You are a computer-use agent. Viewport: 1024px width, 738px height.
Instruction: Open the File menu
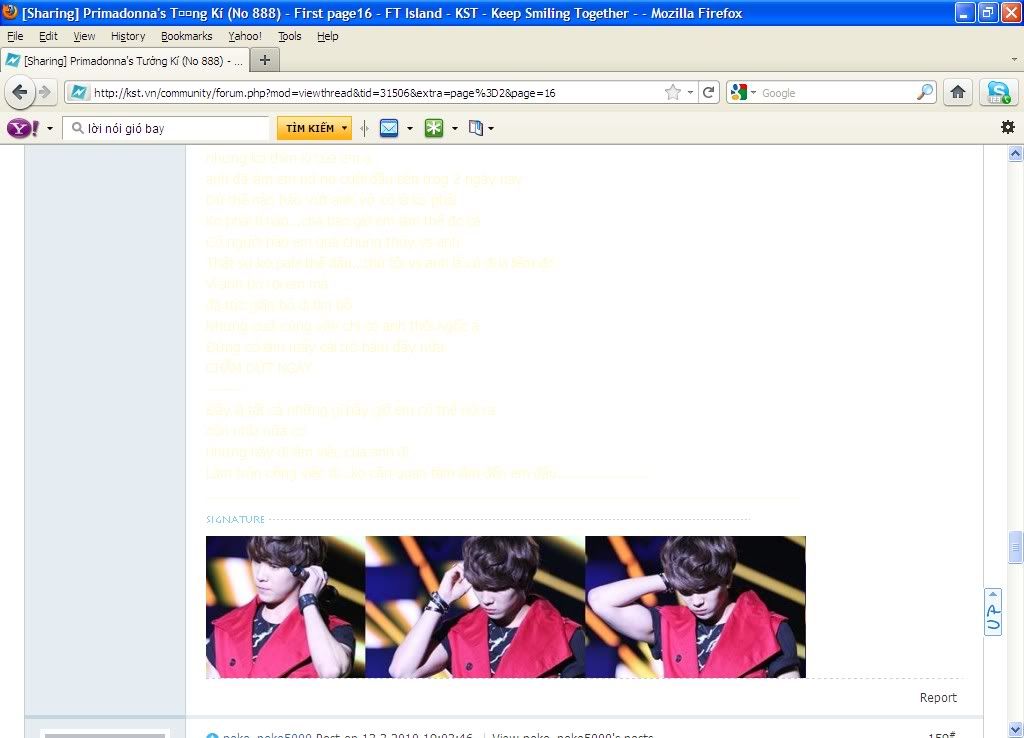pyautogui.click(x=15, y=36)
